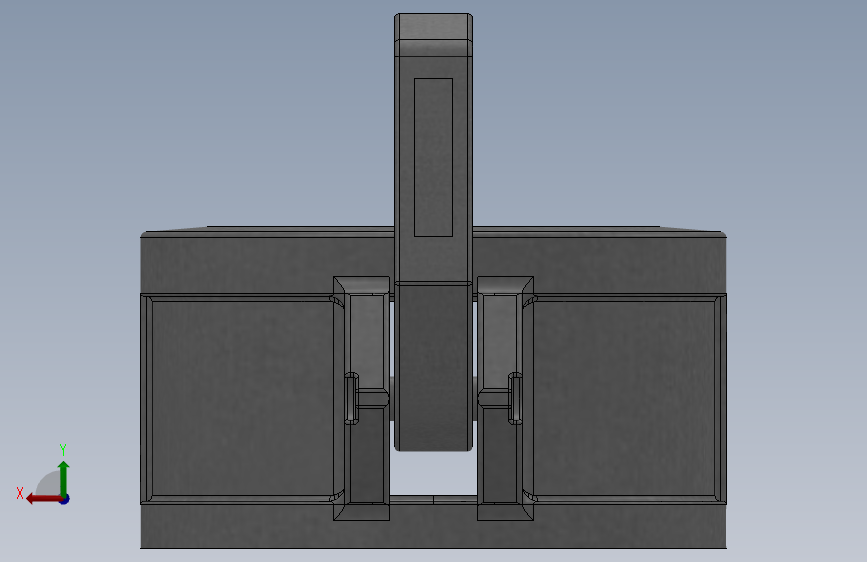This screenshot has height=562, width=867.
Task: Click the blue Z axis dot of the triad
Action: tap(65, 499)
